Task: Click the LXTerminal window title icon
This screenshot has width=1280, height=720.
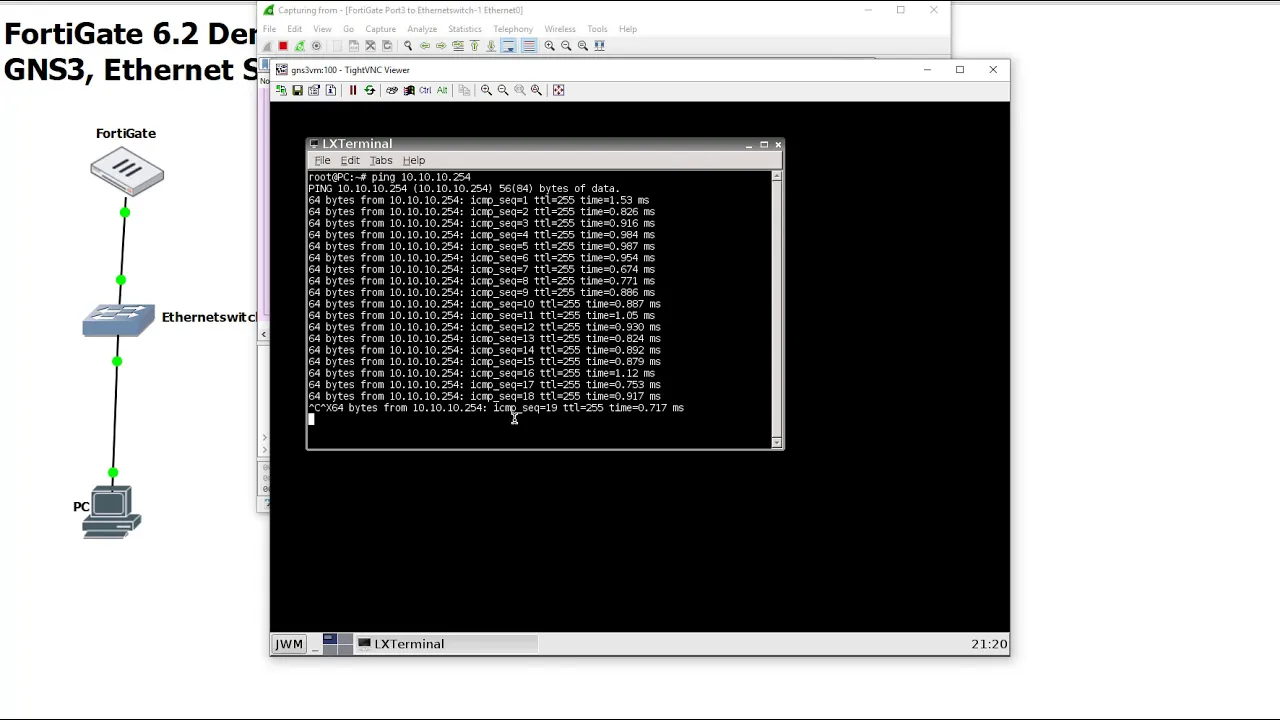Action: coord(314,144)
